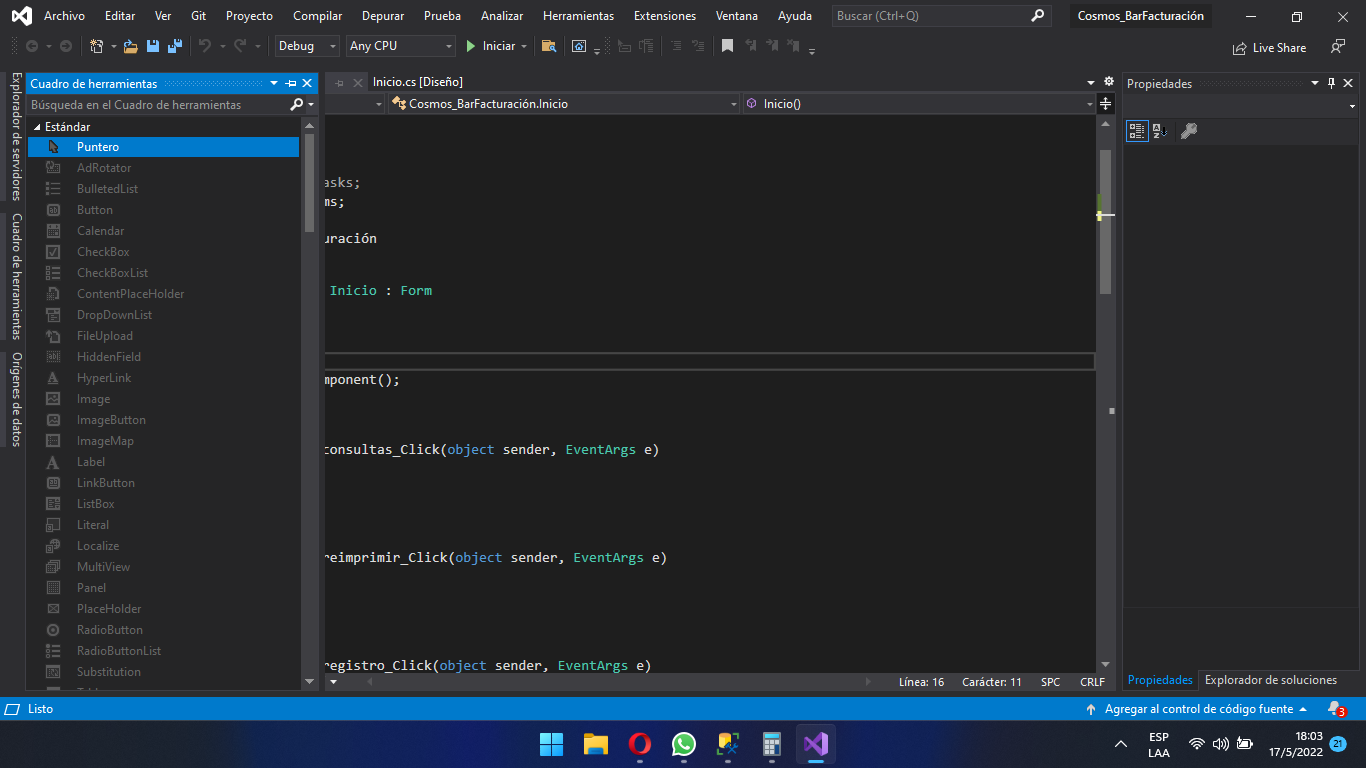Select the CheckBox toolbox item

point(163,252)
